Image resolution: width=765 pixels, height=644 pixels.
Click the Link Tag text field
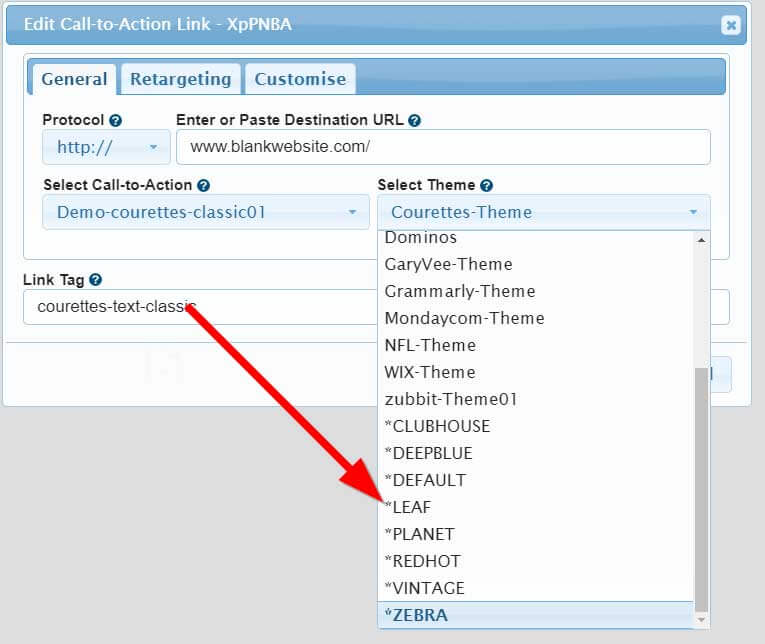tap(200, 307)
